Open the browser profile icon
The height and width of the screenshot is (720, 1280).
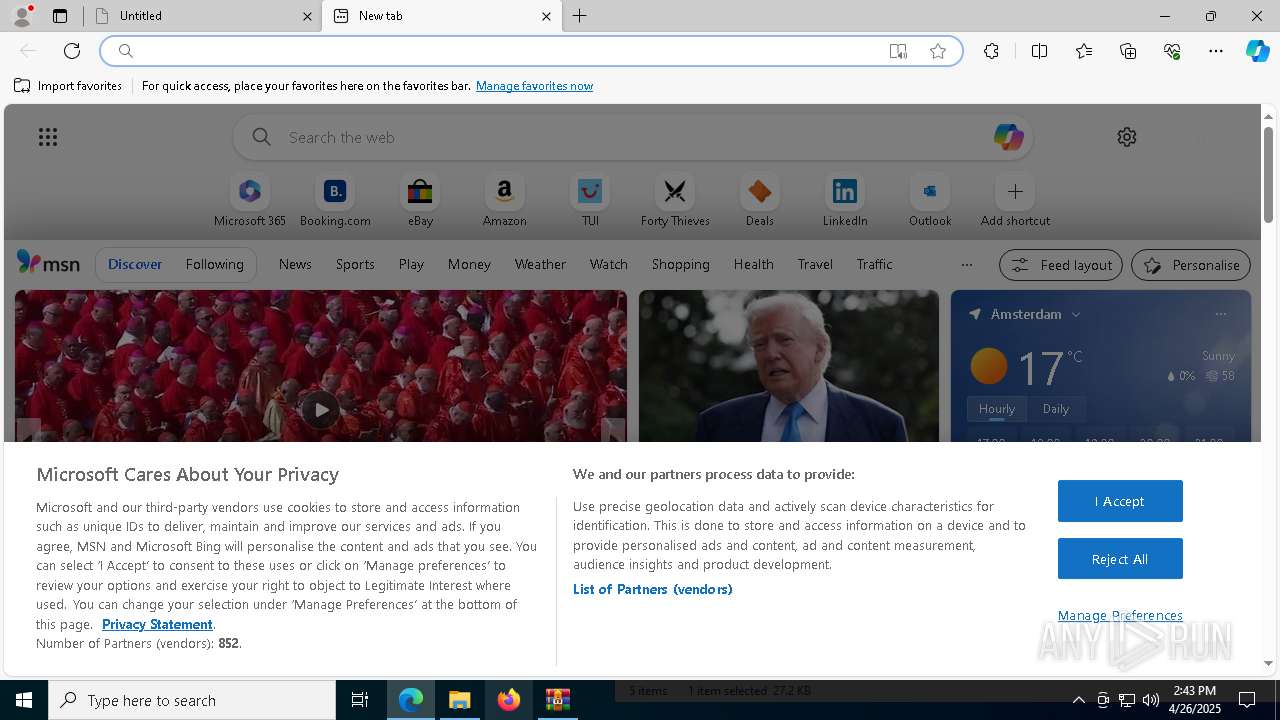pos(22,16)
